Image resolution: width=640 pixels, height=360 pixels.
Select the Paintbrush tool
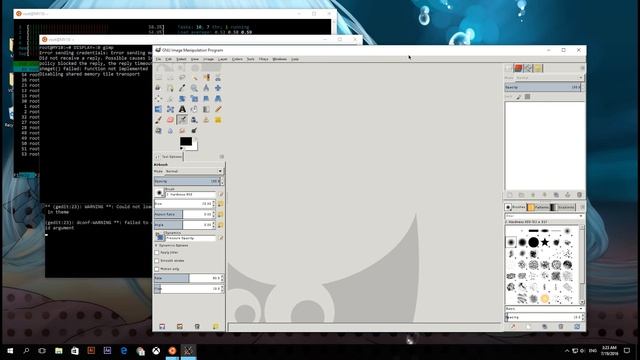pos(158,120)
